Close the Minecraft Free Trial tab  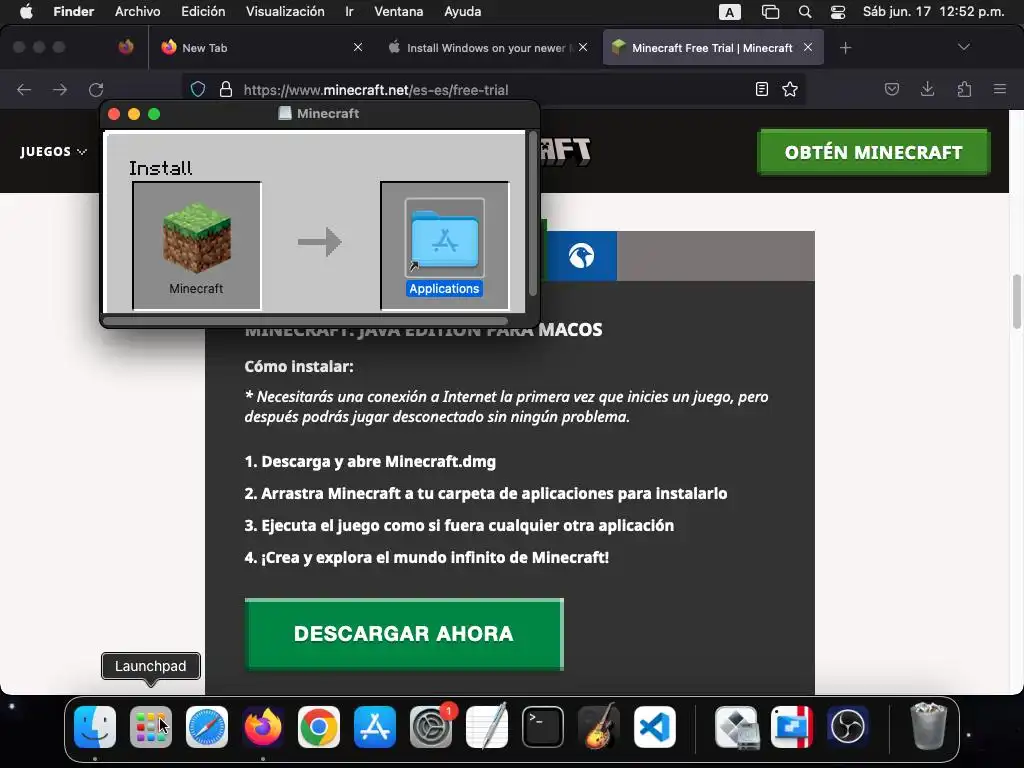click(808, 47)
